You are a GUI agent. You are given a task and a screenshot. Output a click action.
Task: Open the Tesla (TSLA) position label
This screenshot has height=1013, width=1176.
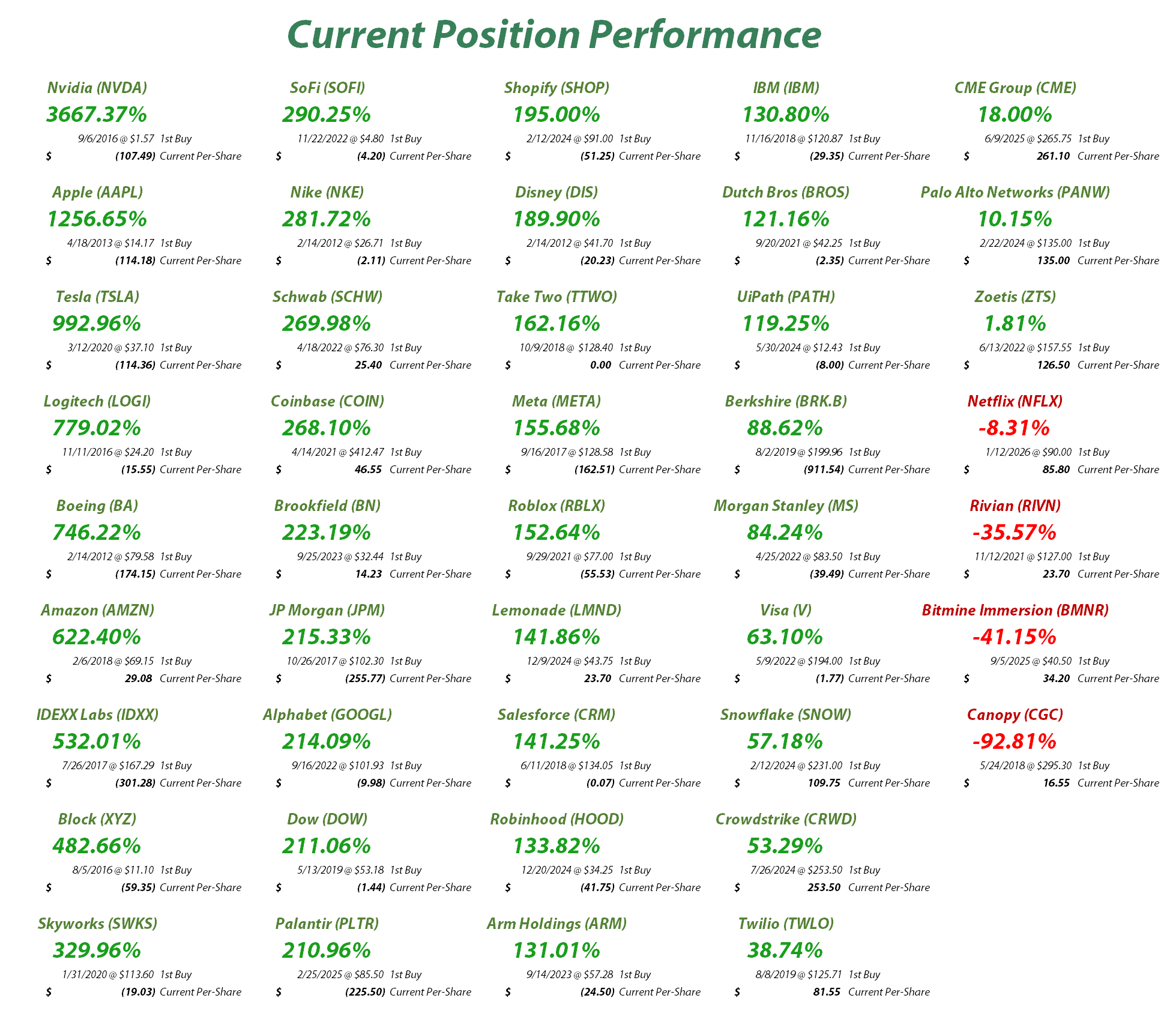click(x=97, y=297)
